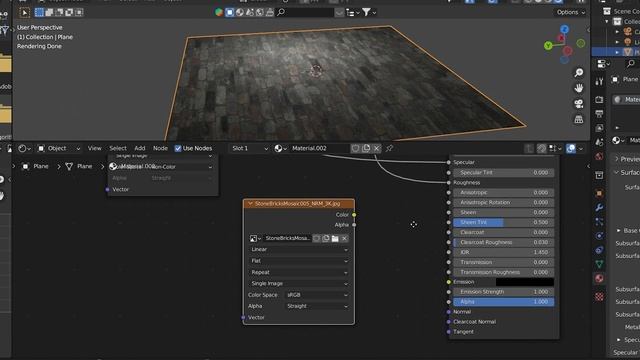Image resolution: width=640 pixels, height=360 pixels.
Task: Toggle fake user shield for Material.002
Action: pos(356,149)
